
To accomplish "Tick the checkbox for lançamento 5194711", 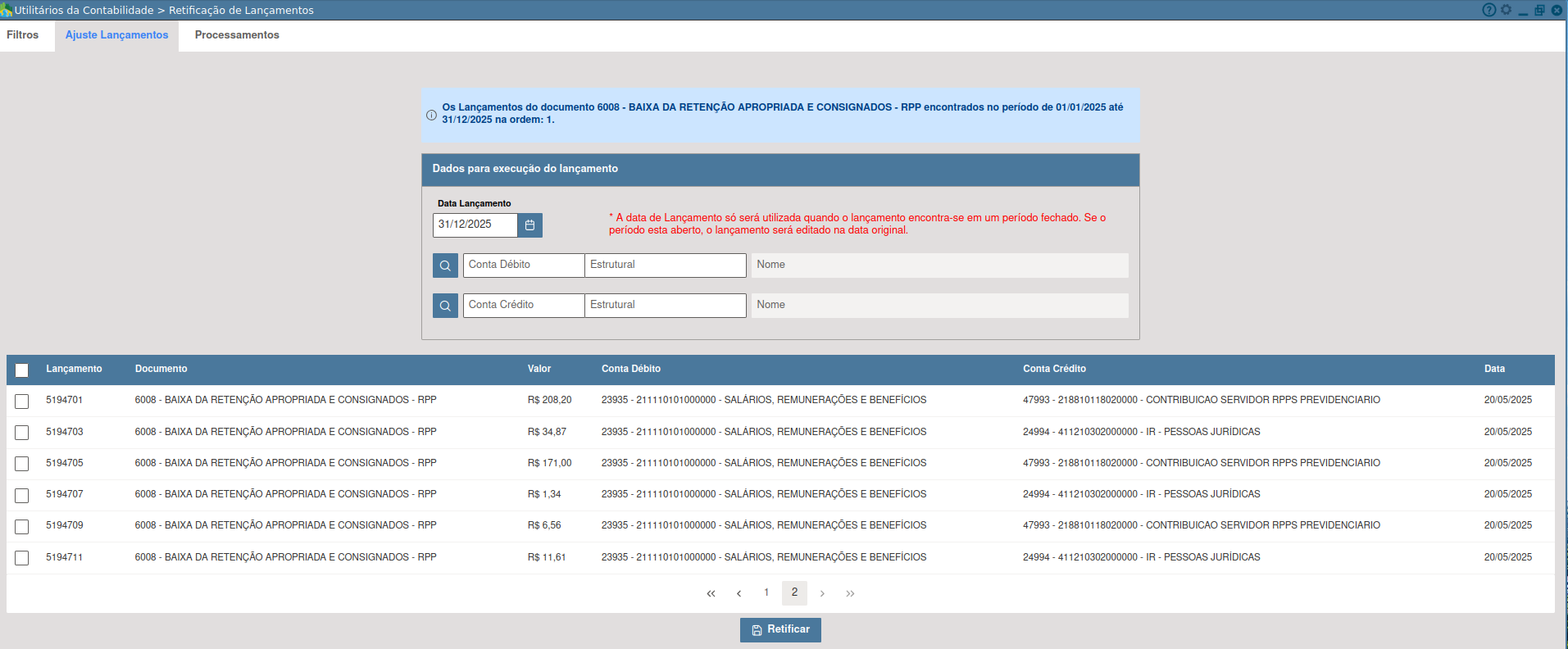I will [22, 558].
